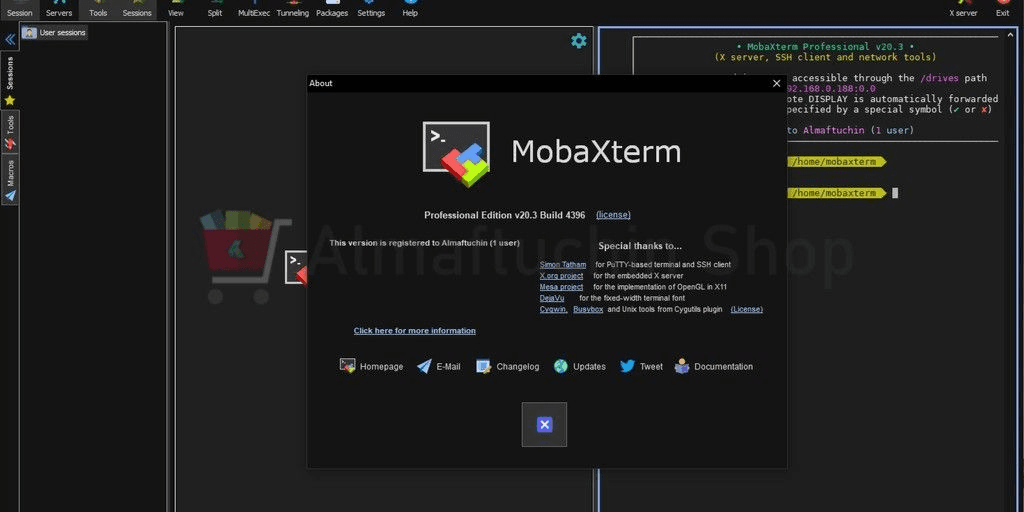1024x512 pixels.
Task: Switch to the Tools vertical sidebar tab
Action: coord(10,132)
